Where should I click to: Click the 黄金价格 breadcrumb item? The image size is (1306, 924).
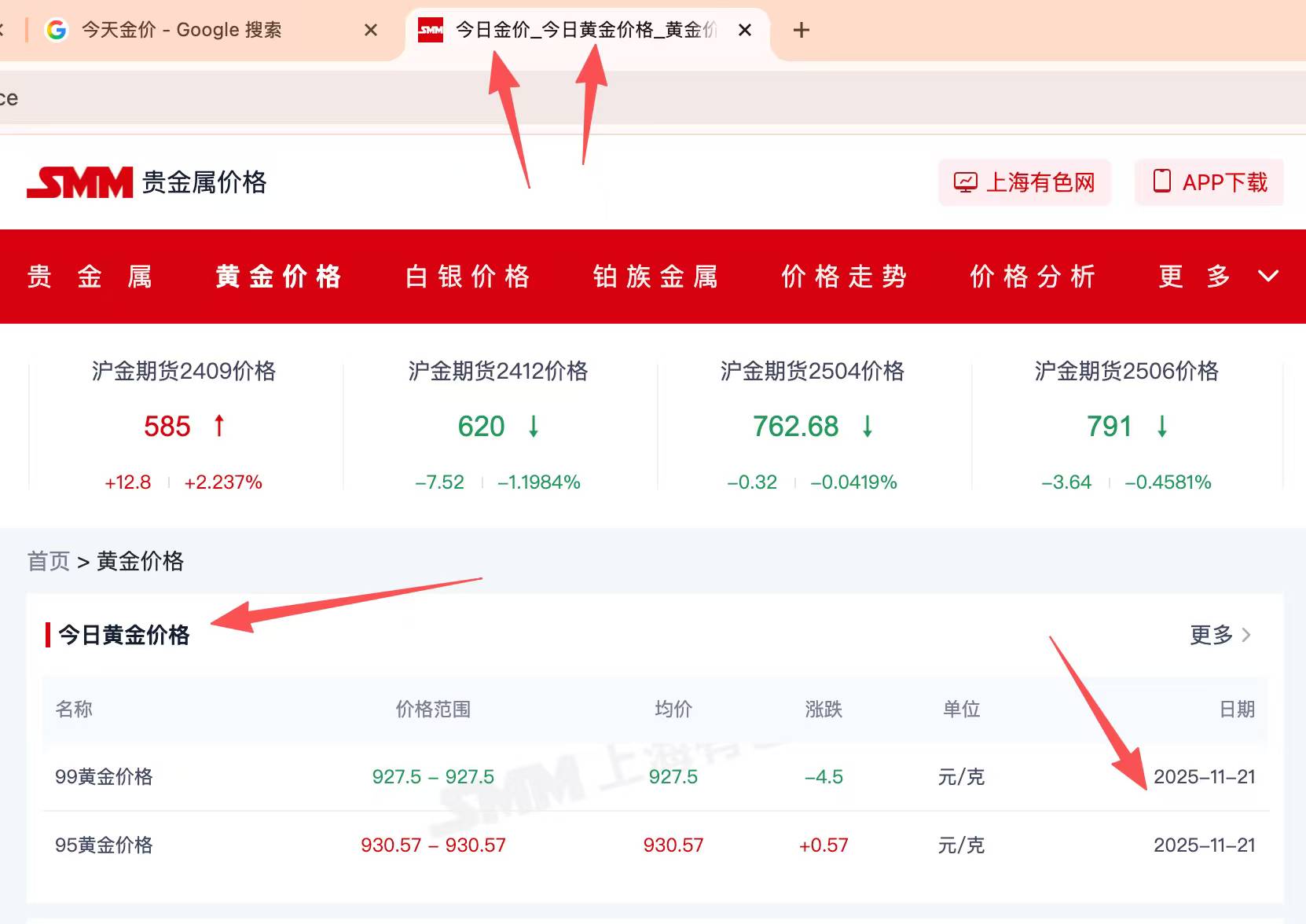pyautogui.click(x=140, y=561)
